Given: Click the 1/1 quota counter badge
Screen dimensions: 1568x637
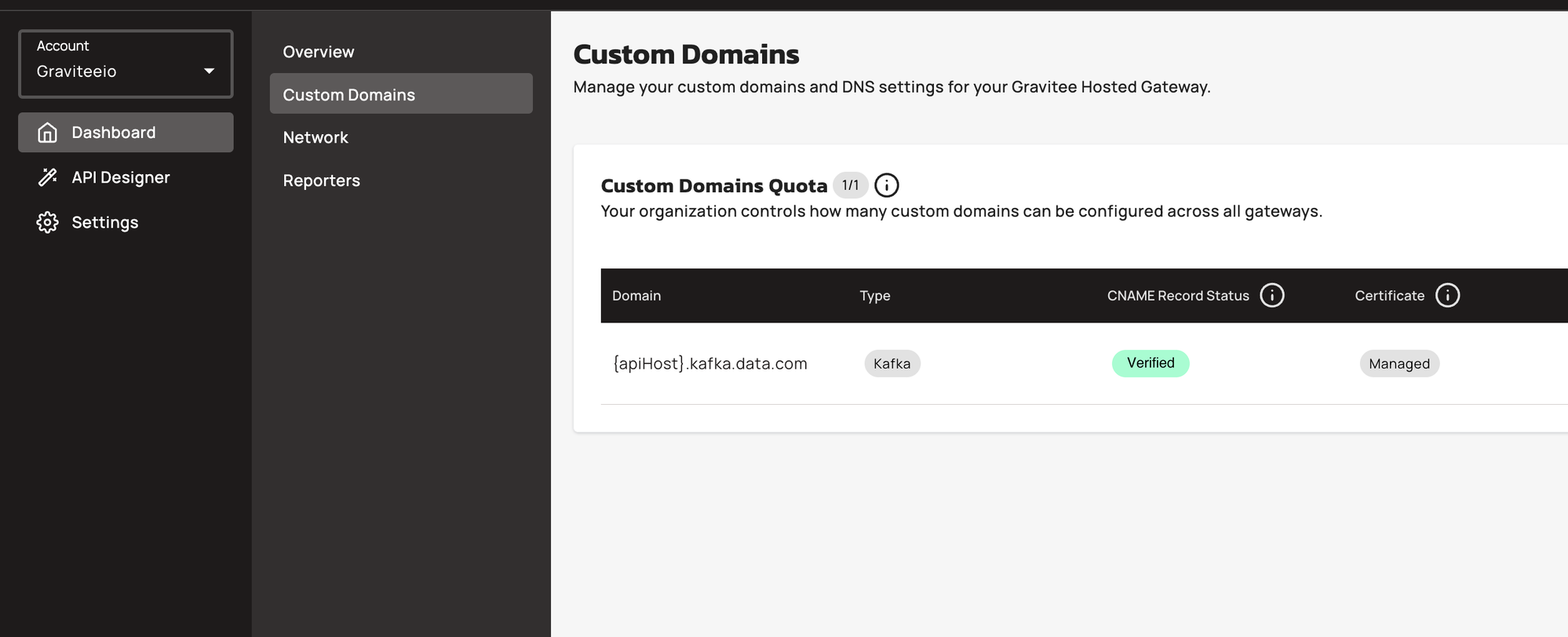Looking at the screenshot, I should pos(850,185).
